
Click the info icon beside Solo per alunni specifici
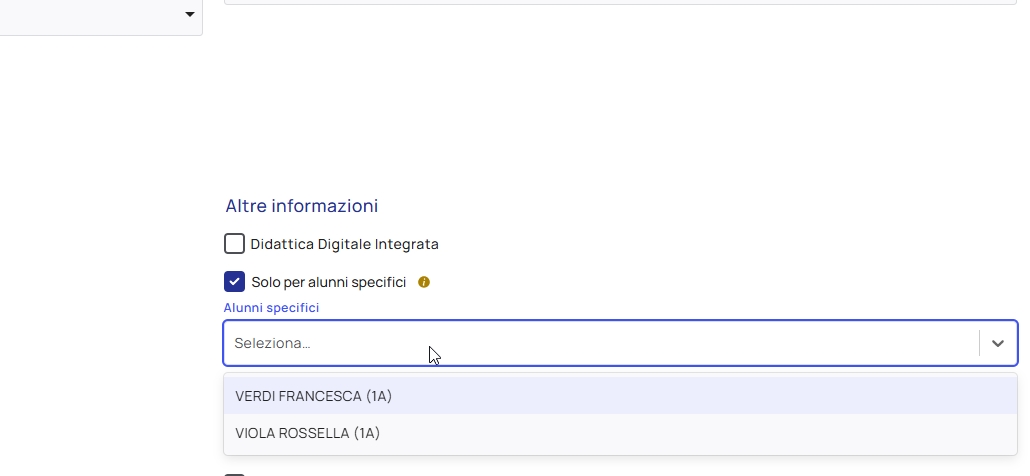click(x=424, y=282)
